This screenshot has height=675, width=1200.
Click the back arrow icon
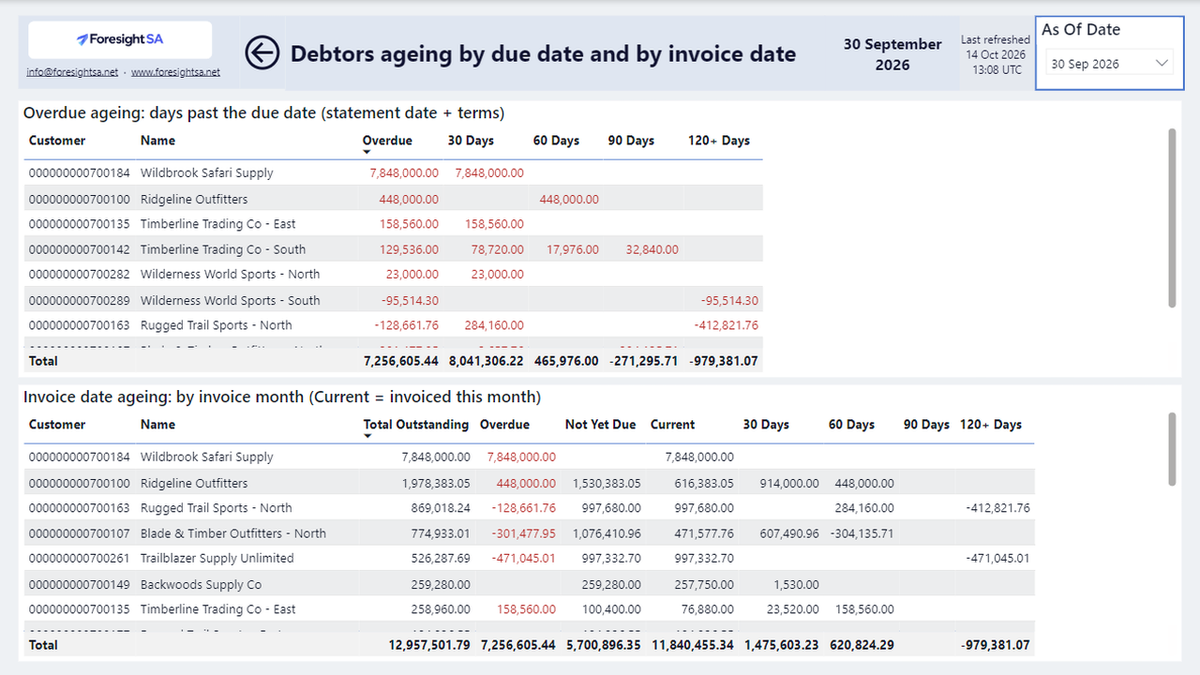[262, 53]
